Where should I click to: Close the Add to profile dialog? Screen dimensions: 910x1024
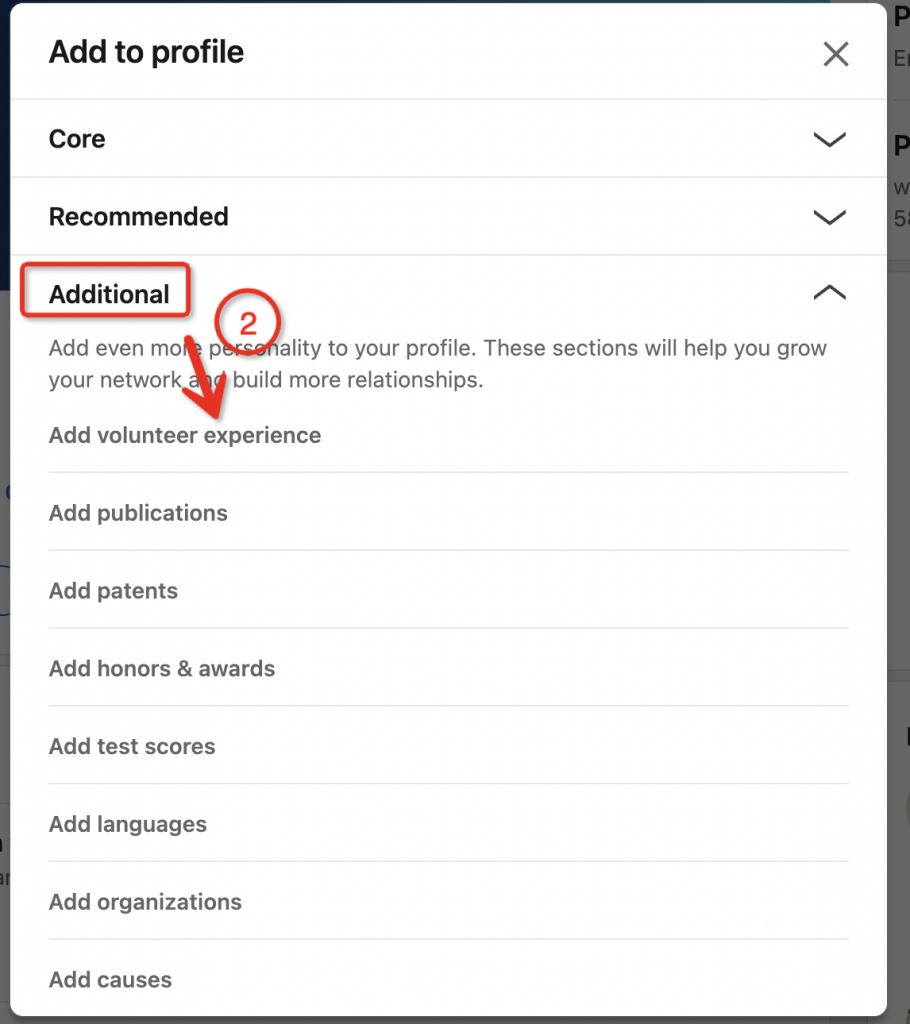835,54
